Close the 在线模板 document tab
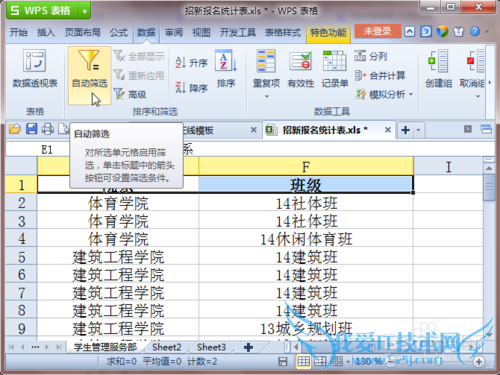This screenshot has width=500, height=375. [254, 130]
